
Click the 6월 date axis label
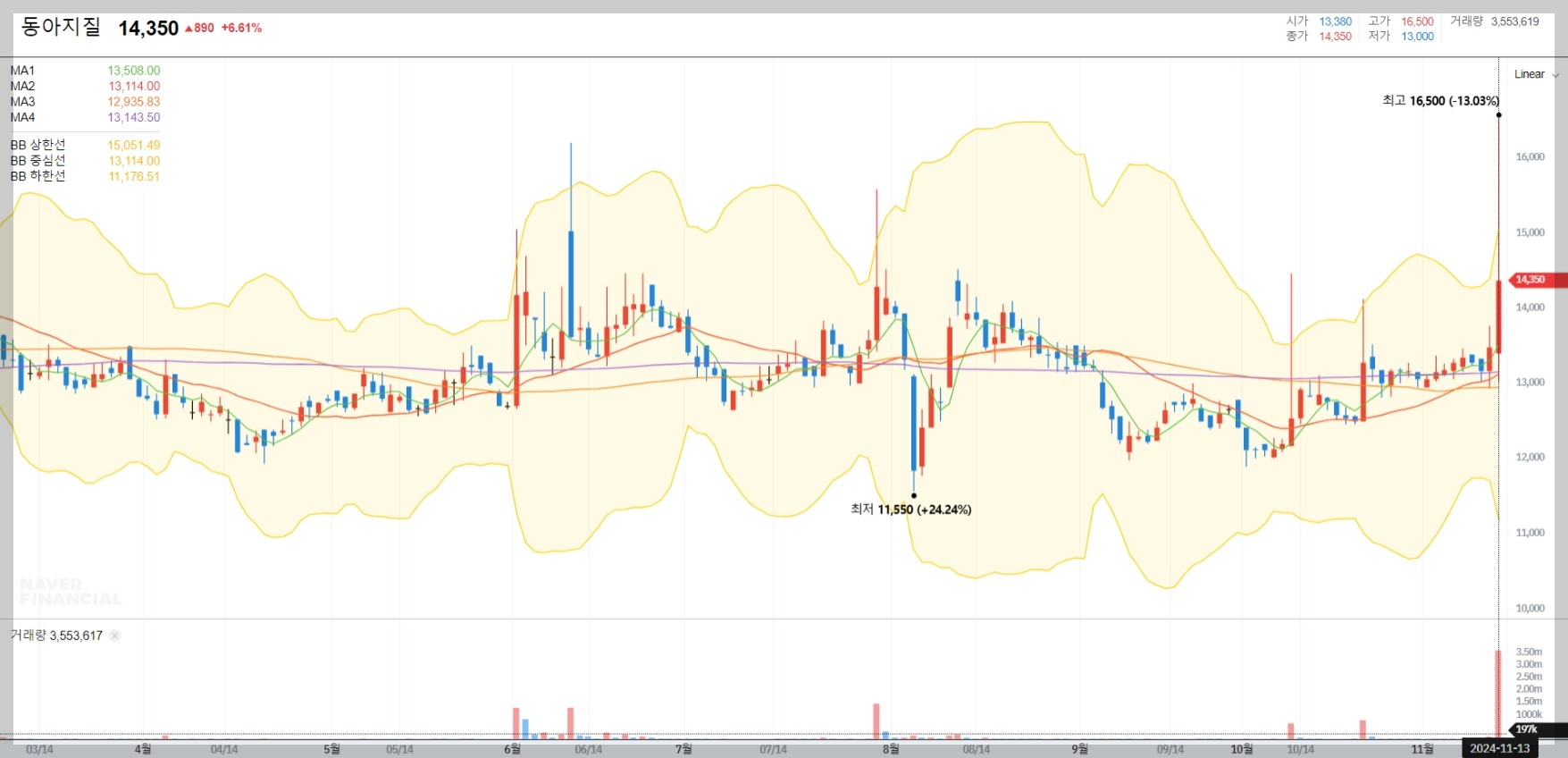(512, 749)
